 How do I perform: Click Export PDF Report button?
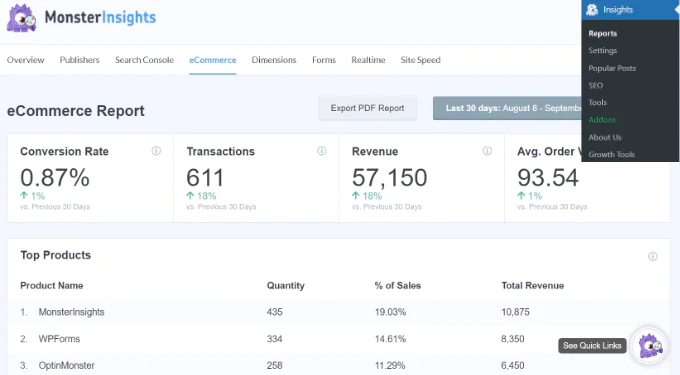[x=367, y=108]
